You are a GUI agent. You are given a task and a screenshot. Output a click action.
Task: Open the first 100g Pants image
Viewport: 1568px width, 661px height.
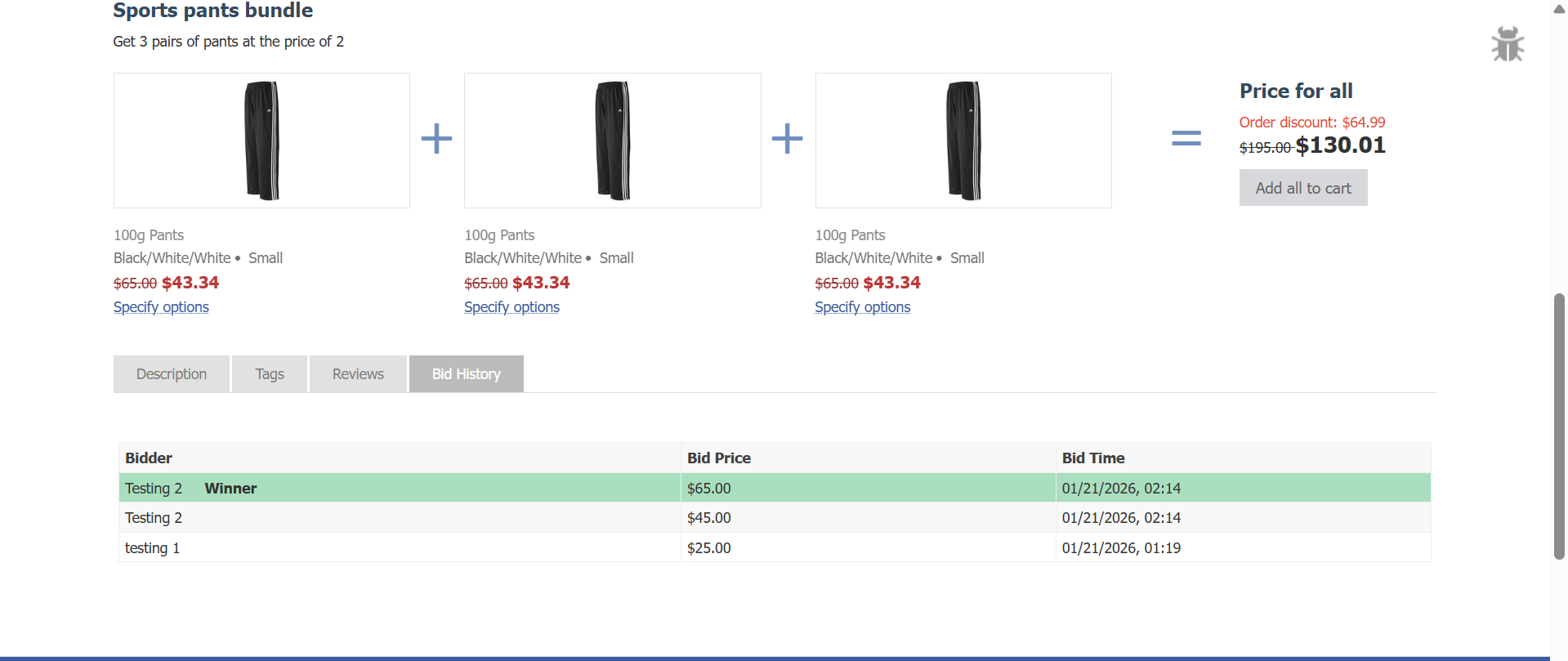click(x=261, y=141)
